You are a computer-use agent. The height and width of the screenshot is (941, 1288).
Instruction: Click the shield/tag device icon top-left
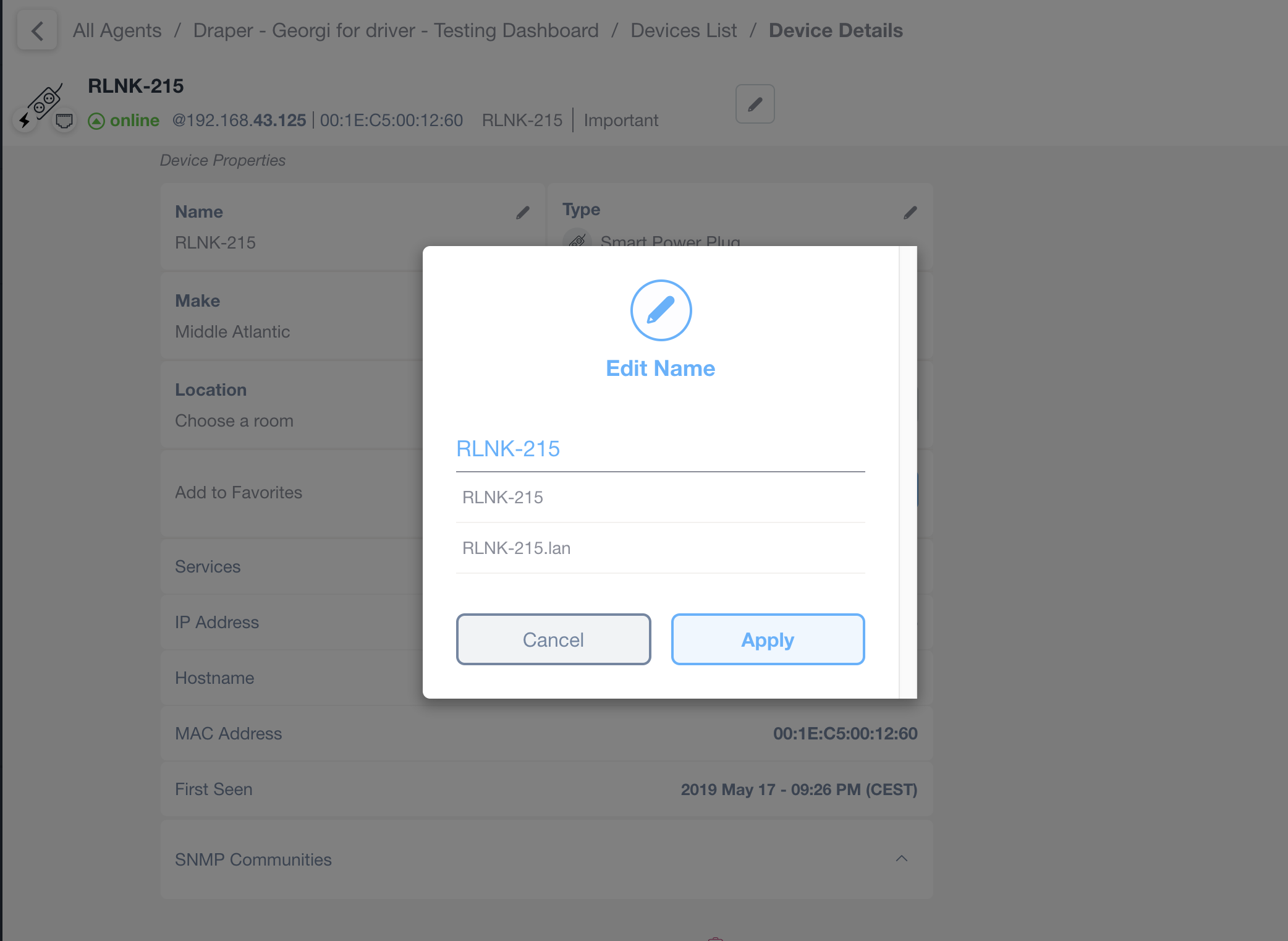tap(63, 121)
